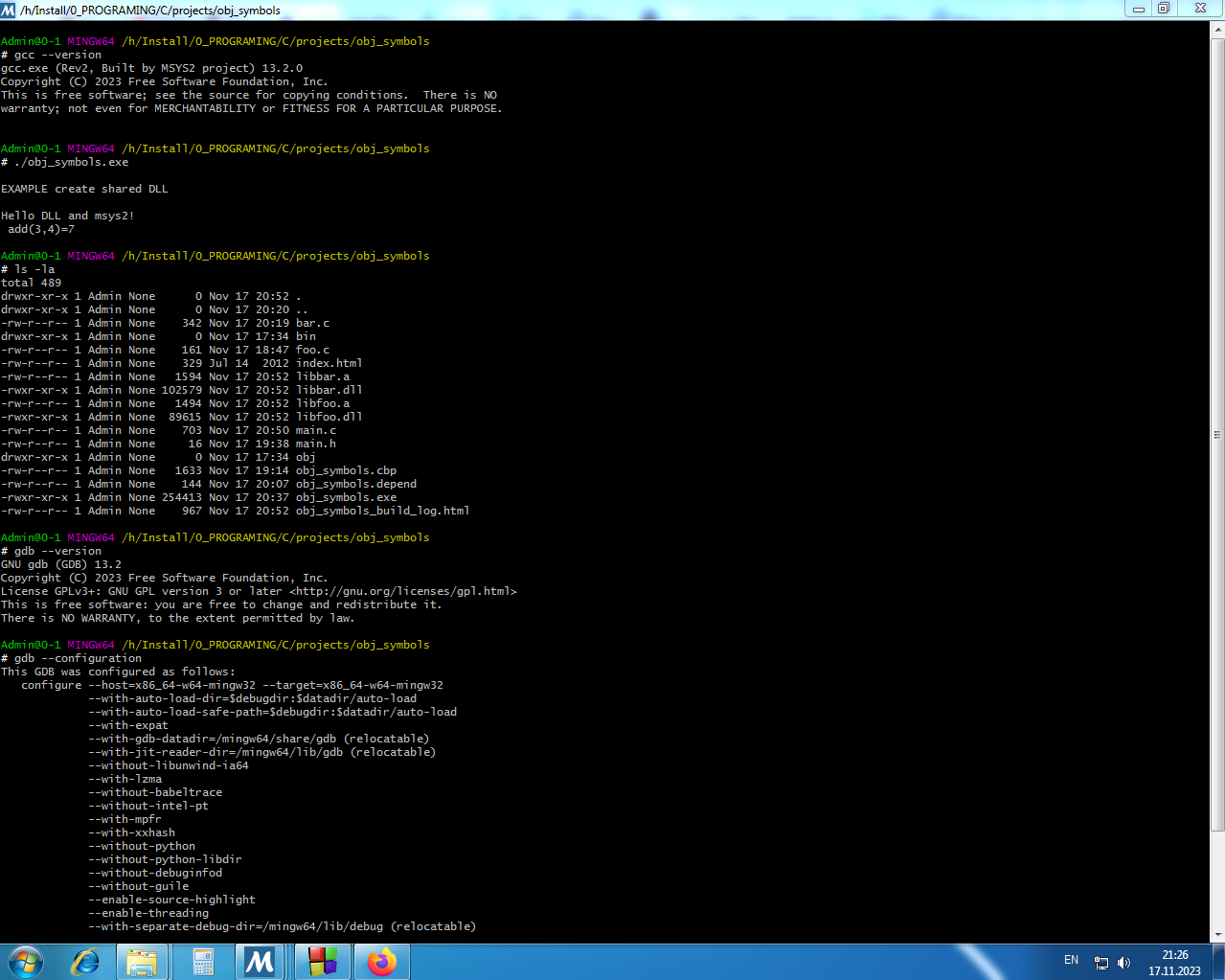
Task: Click the '--enable-source-highlight' option
Action: [171, 900]
